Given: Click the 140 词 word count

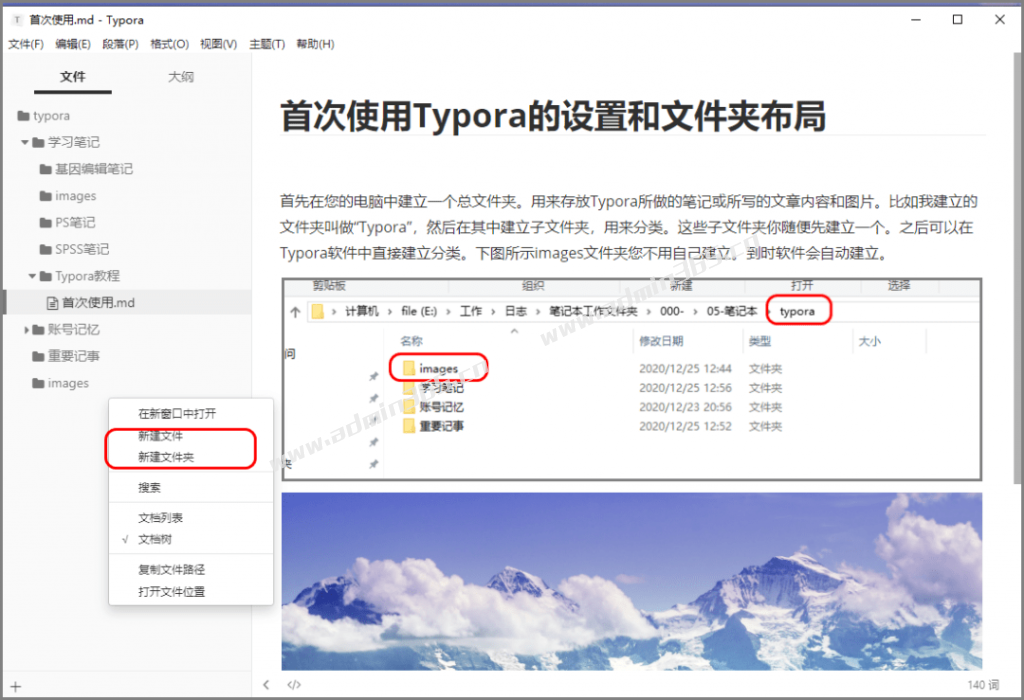Looking at the screenshot, I should pyautogui.click(x=983, y=684).
